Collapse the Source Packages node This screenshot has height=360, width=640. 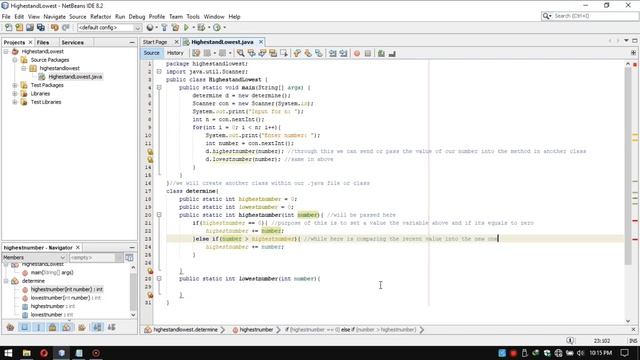click(x=15, y=60)
